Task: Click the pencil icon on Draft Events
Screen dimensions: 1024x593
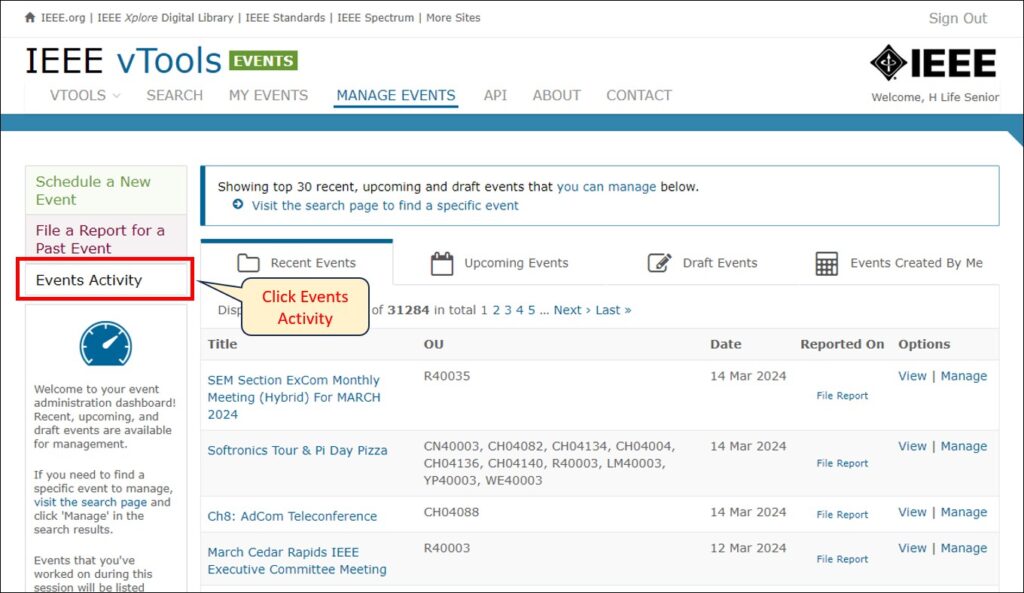Action: point(660,263)
